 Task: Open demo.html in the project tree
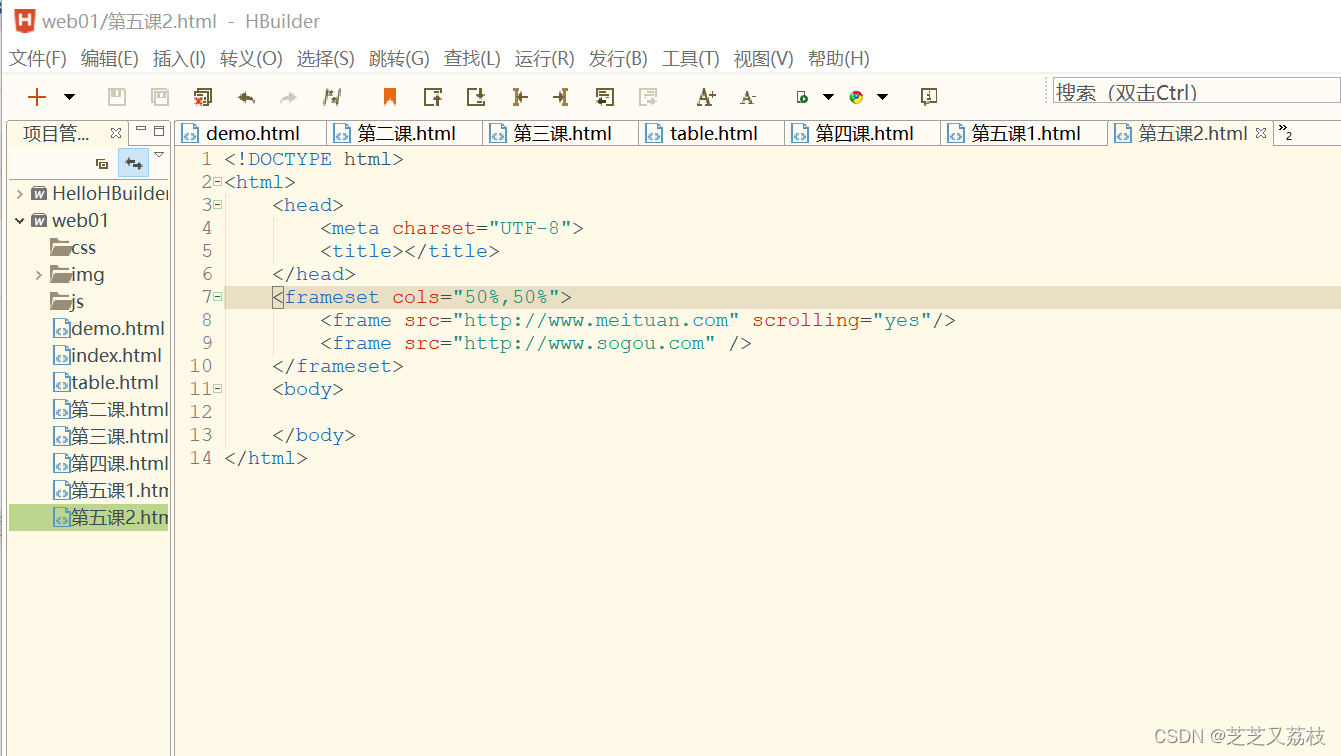[108, 329]
